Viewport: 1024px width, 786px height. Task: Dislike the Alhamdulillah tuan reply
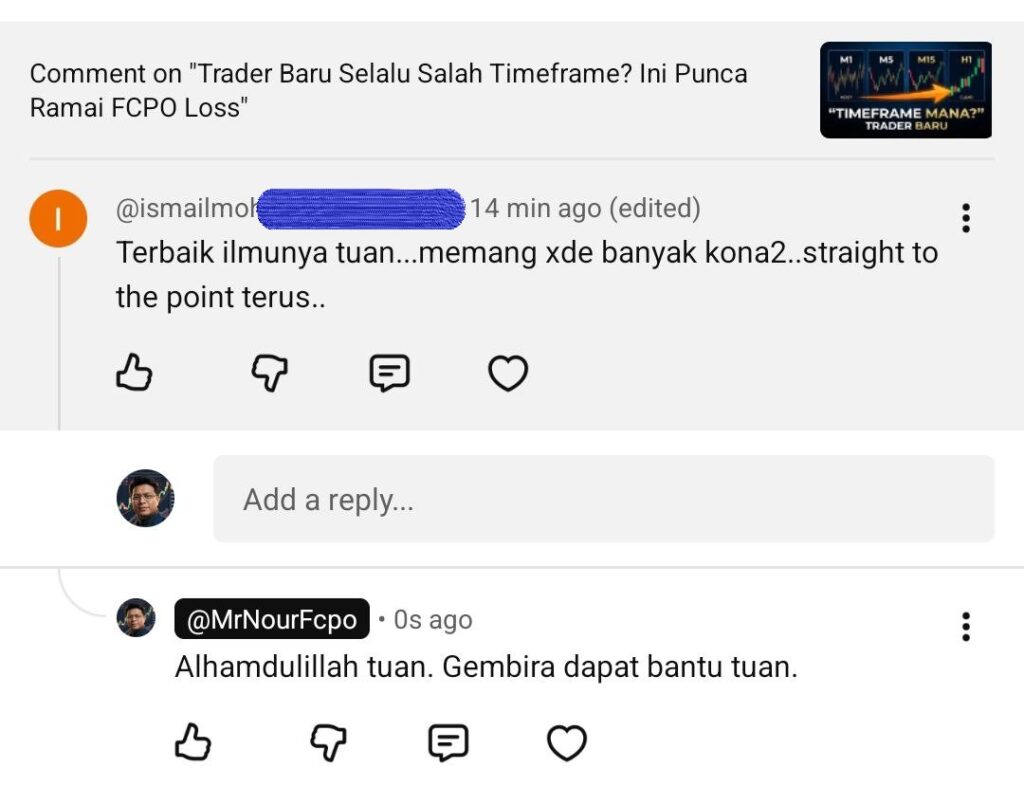point(327,743)
